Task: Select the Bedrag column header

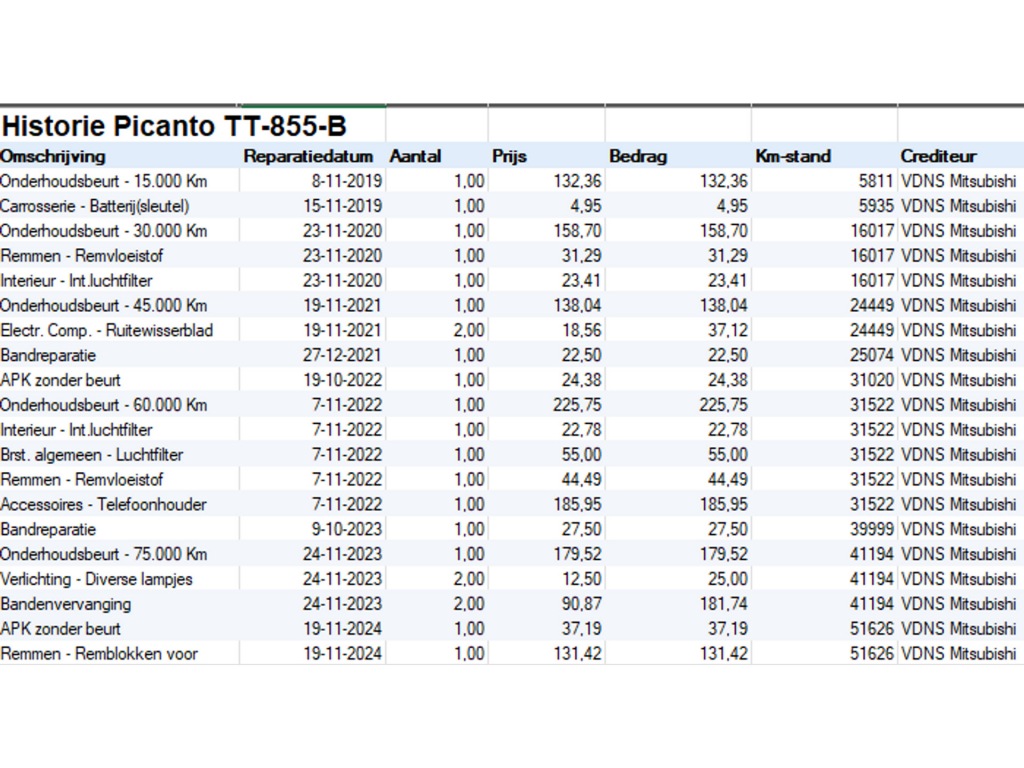Action: coord(638,156)
